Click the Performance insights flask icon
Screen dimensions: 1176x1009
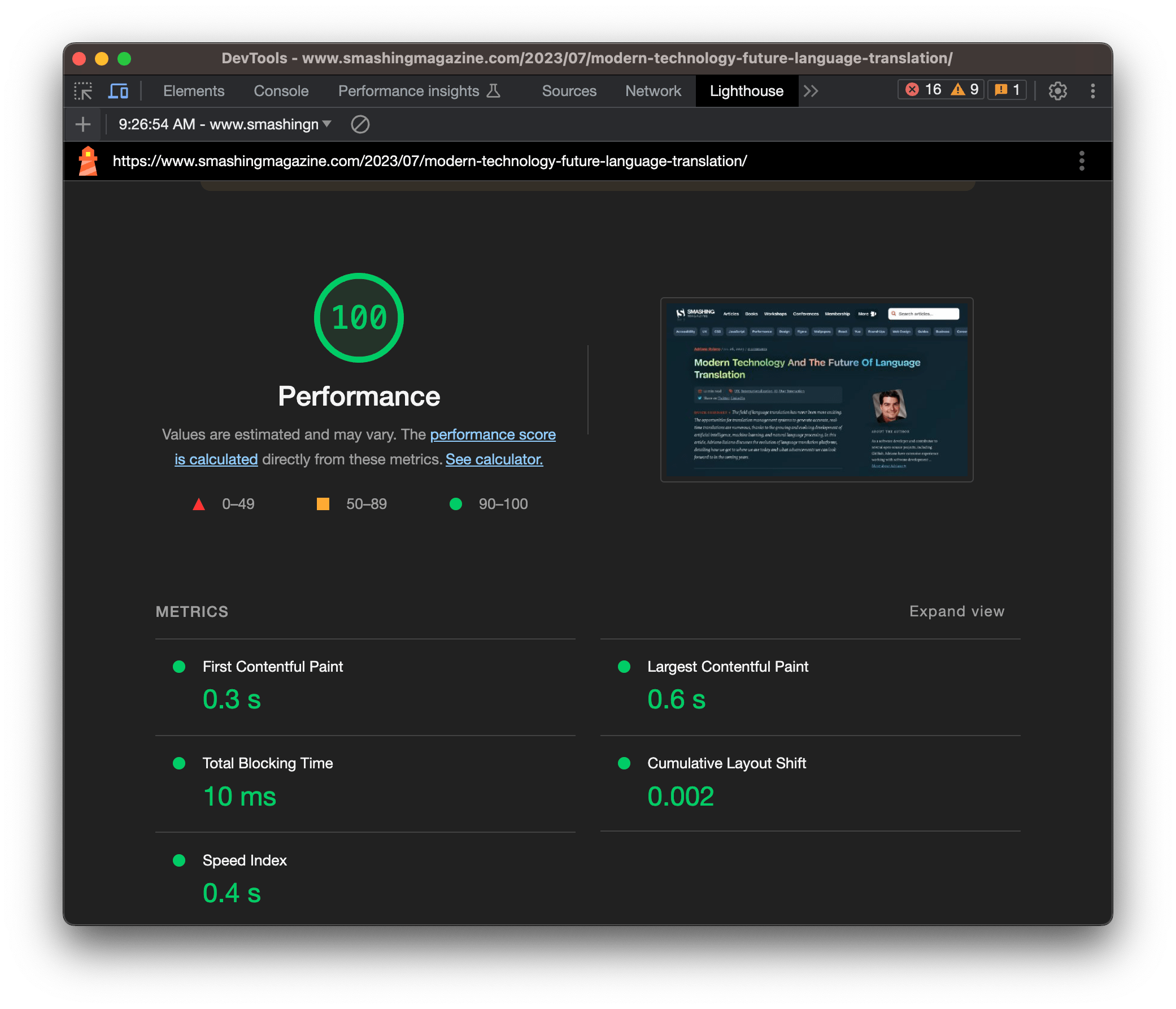(493, 90)
